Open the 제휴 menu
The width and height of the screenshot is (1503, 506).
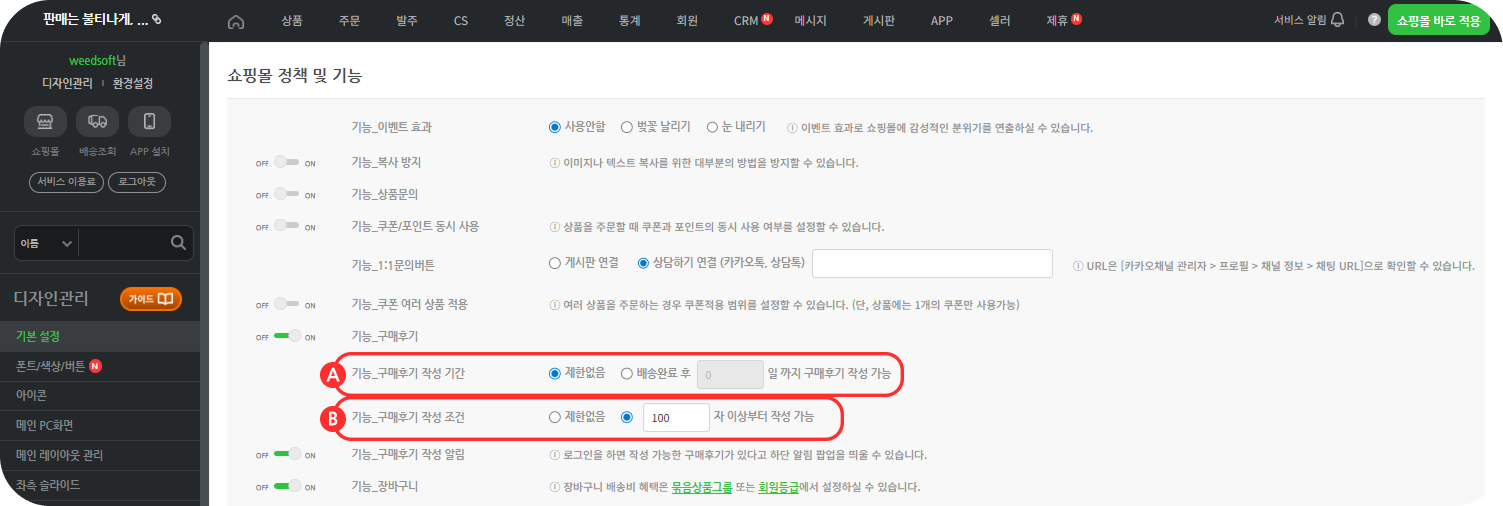pyautogui.click(x=1057, y=21)
